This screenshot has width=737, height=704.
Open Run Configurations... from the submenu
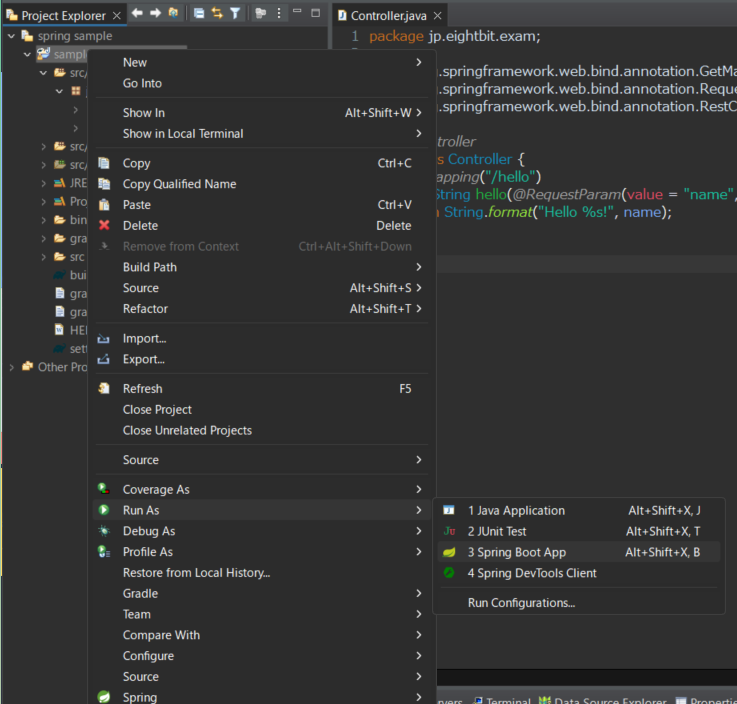[521, 603]
